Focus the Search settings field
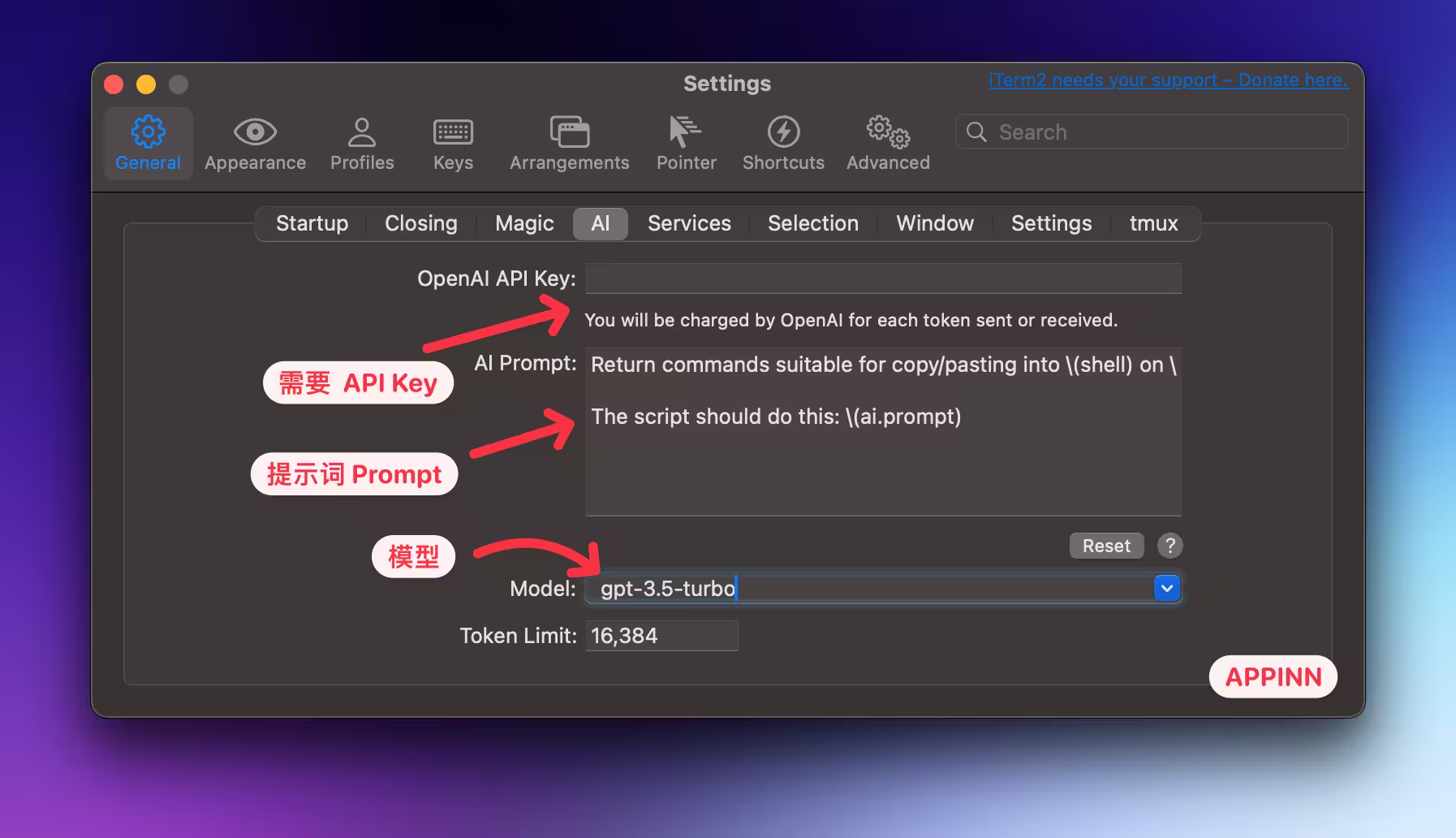1456x838 pixels. coord(1152,132)
